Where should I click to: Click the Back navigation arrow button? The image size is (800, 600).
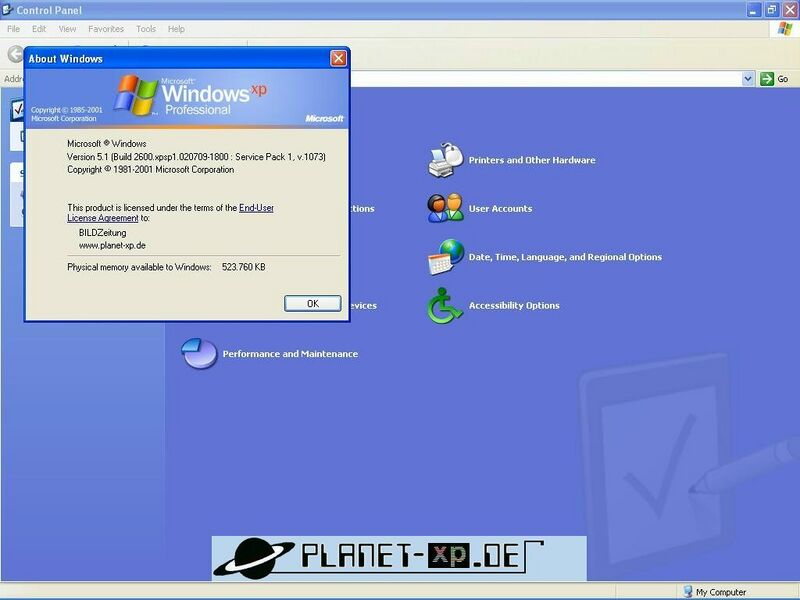tap(15, 54)
